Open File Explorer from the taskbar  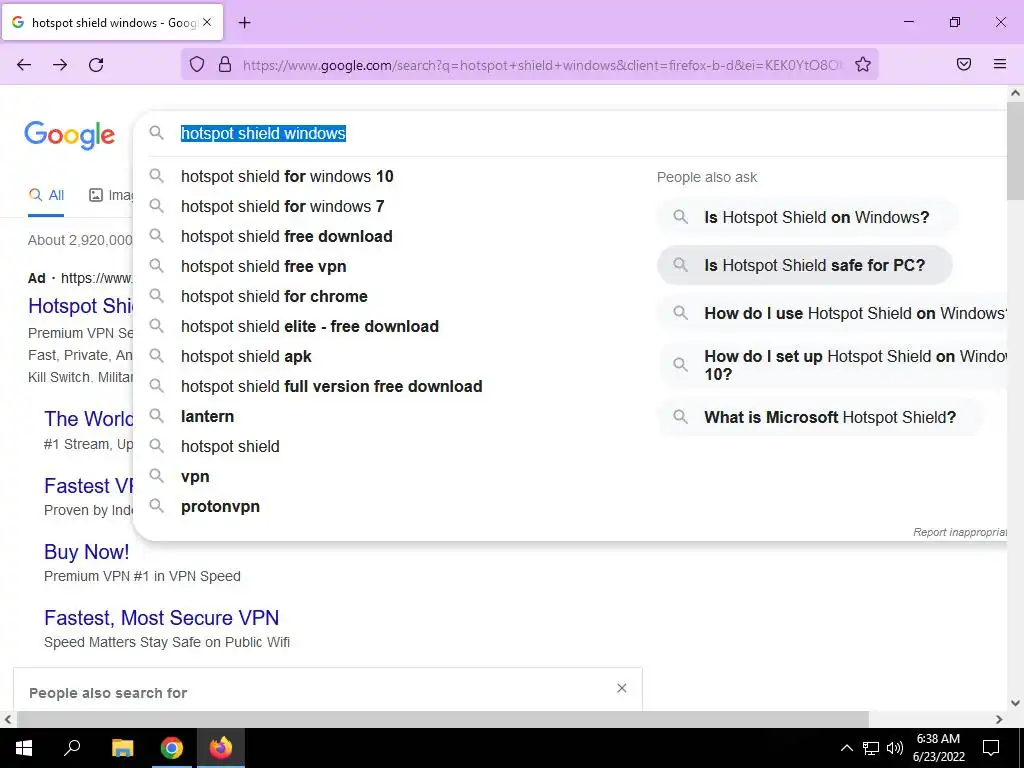coord(122,748)
